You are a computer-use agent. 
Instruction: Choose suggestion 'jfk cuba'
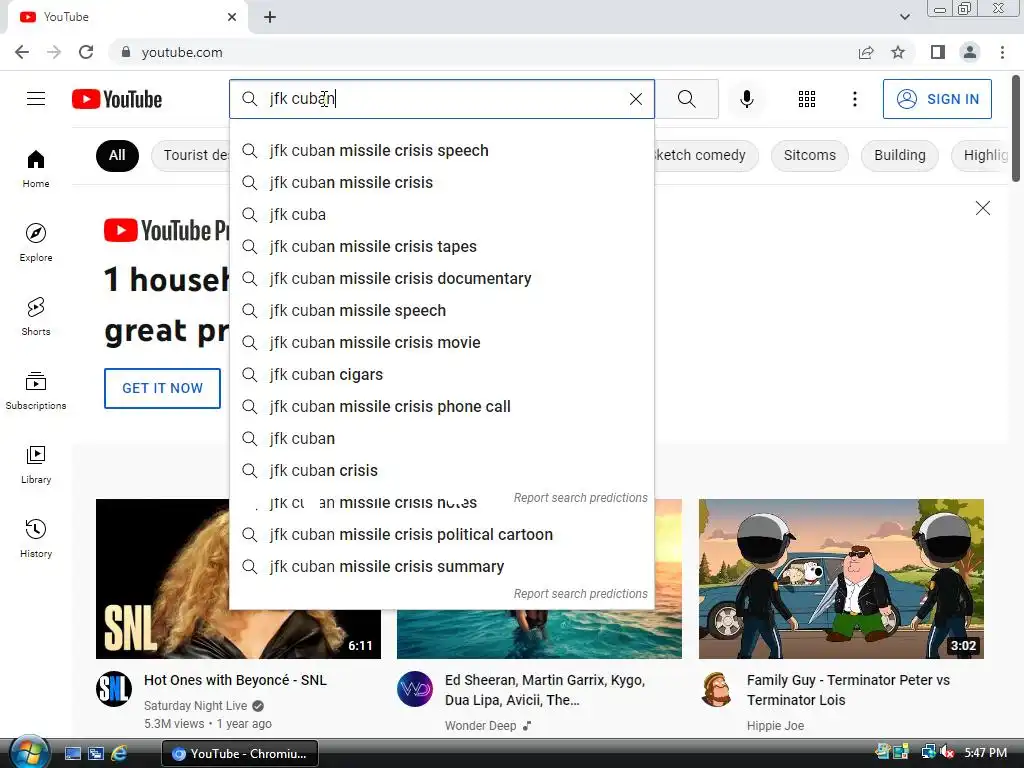coord(441,215)
